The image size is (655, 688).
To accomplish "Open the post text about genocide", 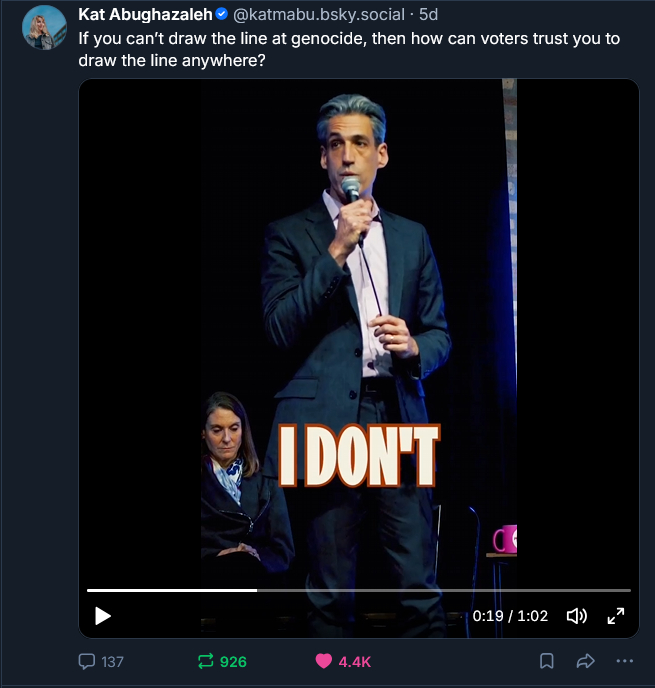I will coord(348,48).
